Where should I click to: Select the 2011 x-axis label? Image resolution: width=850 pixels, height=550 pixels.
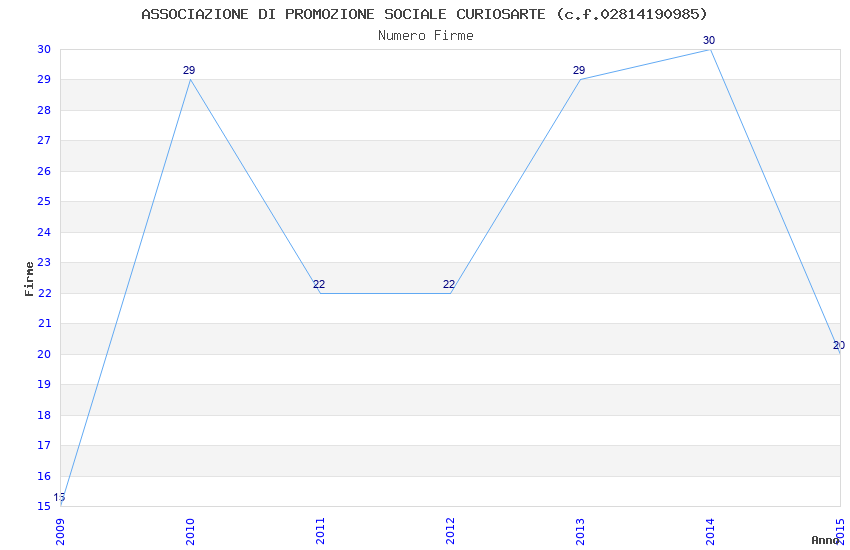[320, 531]
